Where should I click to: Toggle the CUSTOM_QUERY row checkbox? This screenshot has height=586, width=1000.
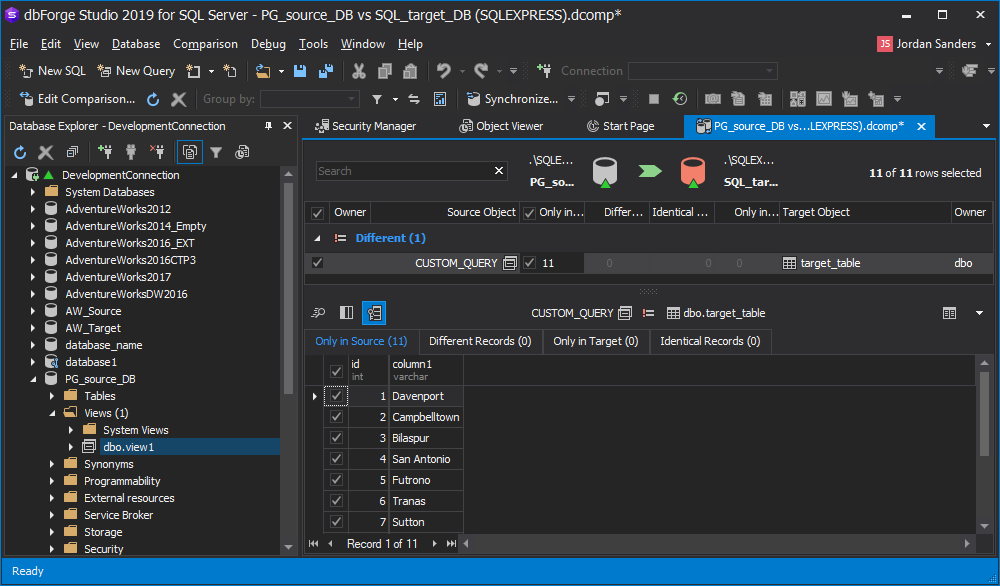coord(317,263)
